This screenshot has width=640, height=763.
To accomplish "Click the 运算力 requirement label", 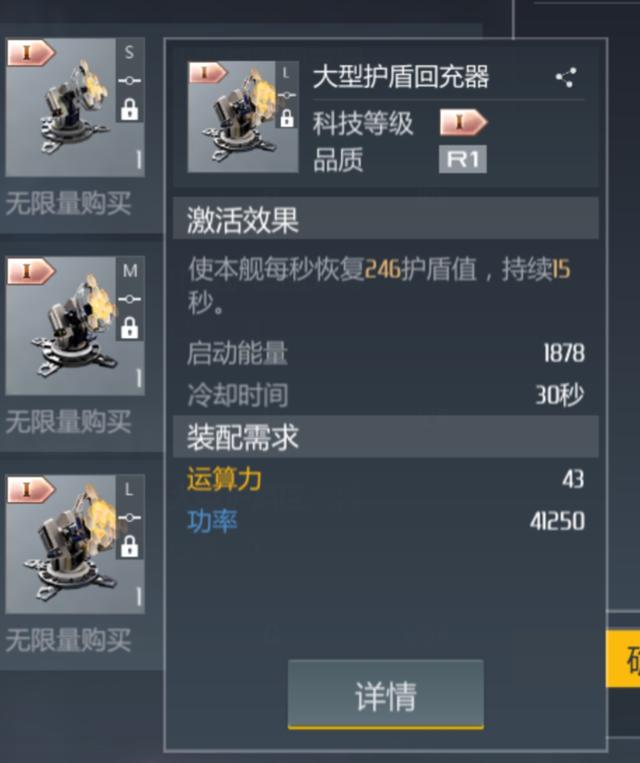I will click(x=224, y=479).
